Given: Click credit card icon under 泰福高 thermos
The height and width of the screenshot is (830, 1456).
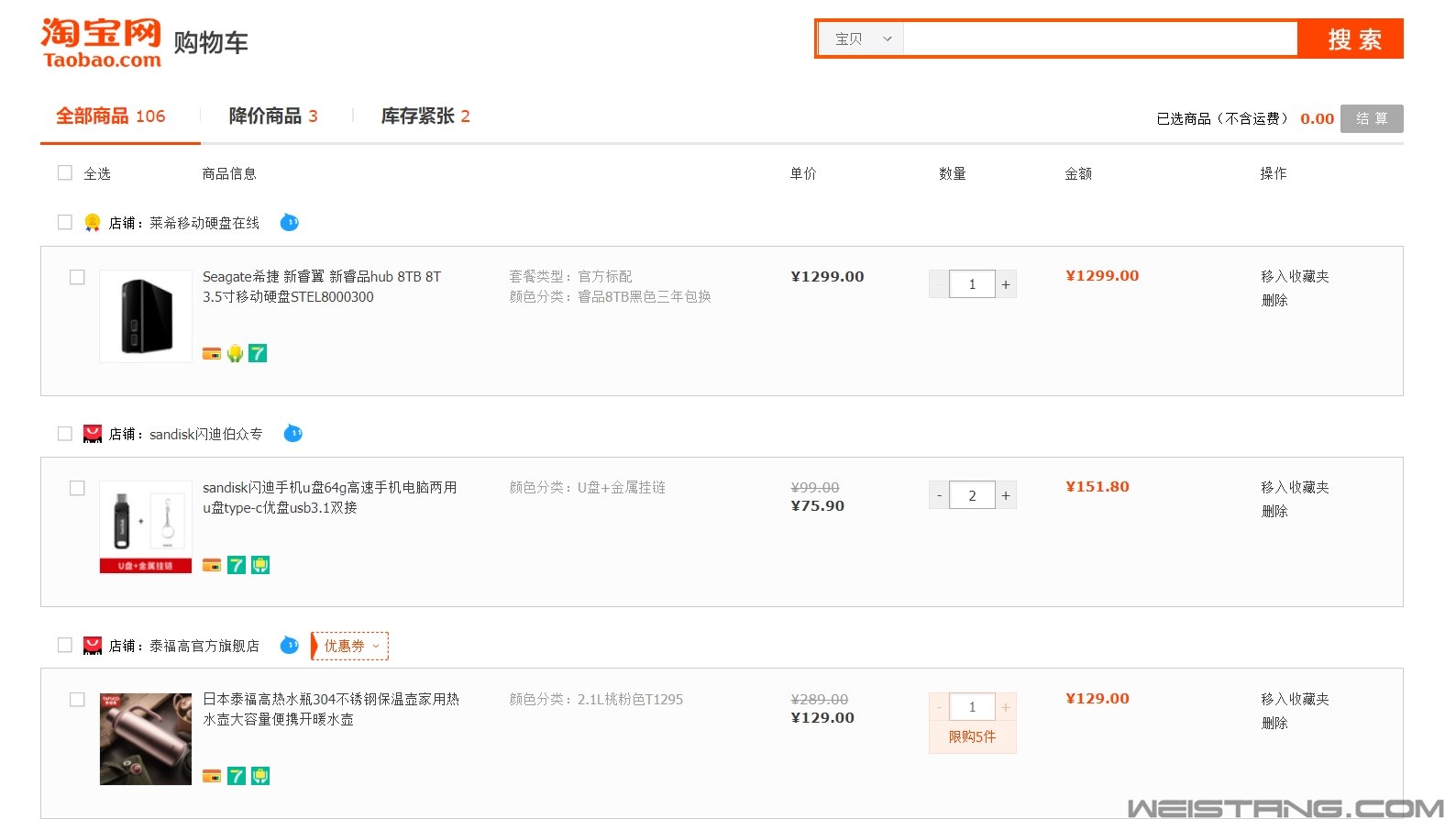Looking at the screenshot, I should click(x=212, y=776).
